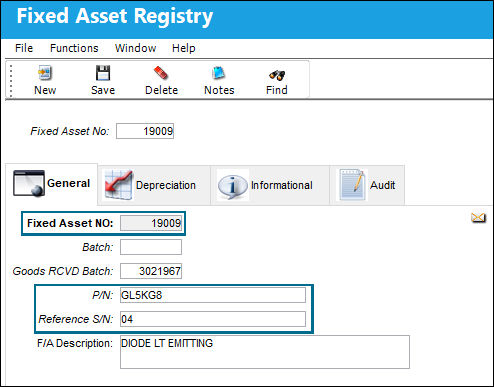
Task: Click the empty Batch field
Action: (x=151, y=247)
